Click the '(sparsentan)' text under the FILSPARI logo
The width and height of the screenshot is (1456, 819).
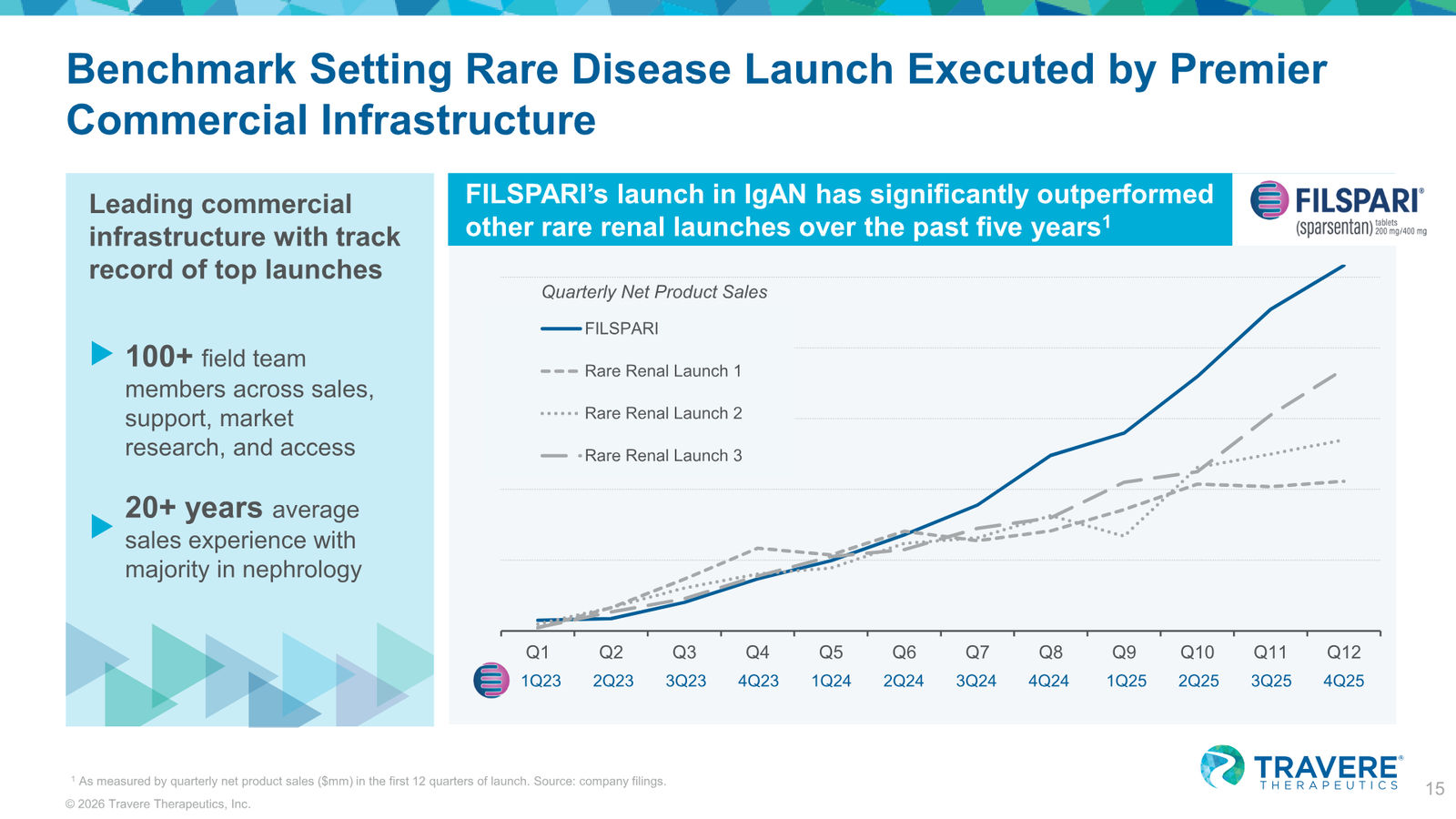coord(1334,227)
